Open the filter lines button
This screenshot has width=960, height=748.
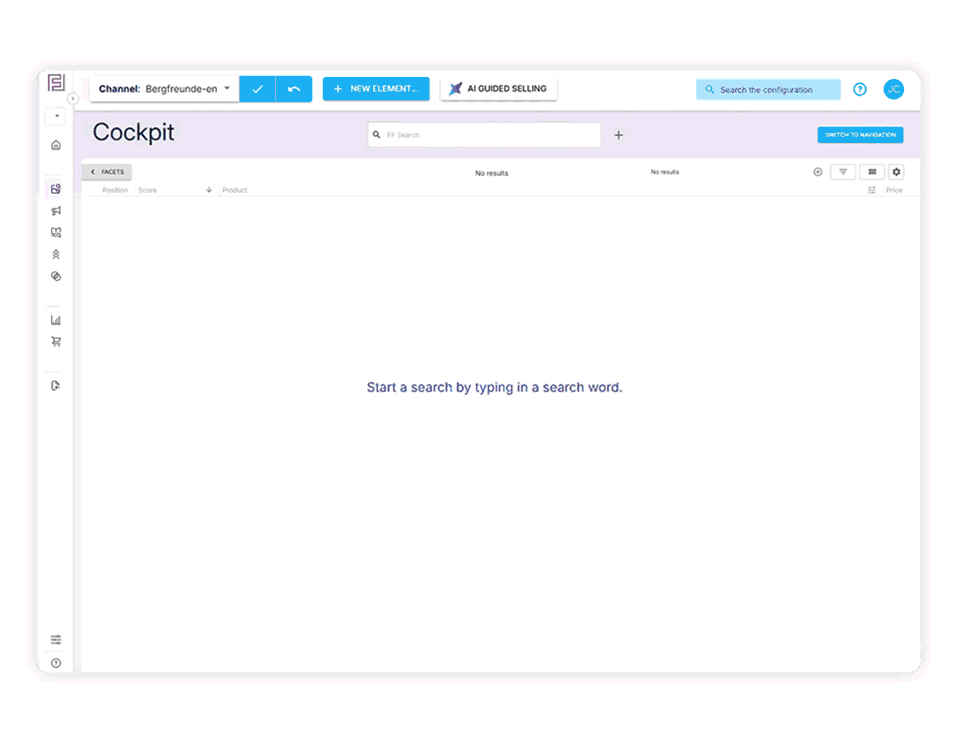click(843, 172)
